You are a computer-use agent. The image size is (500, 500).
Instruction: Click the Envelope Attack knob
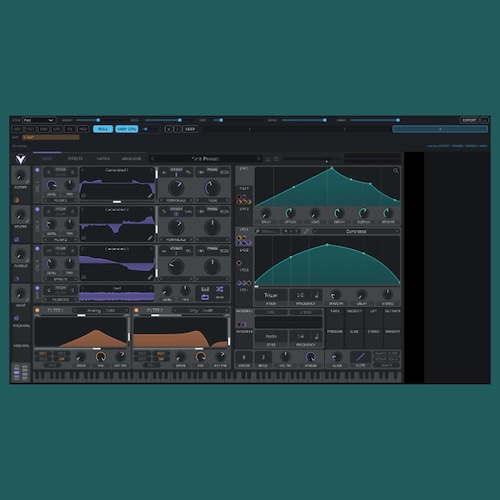click(290, 213)
